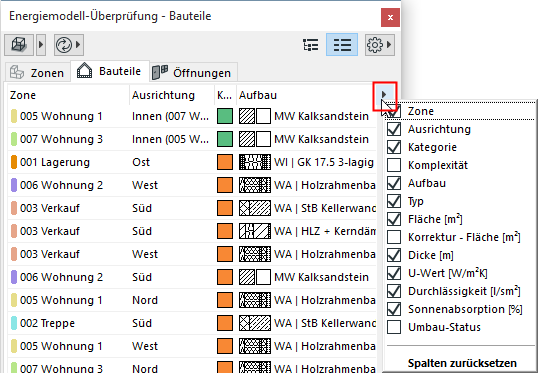Click green category swatch for 007 Wohnung 3 Innen
Viewport: 538px width, 373px height.
tap(225, 139)
